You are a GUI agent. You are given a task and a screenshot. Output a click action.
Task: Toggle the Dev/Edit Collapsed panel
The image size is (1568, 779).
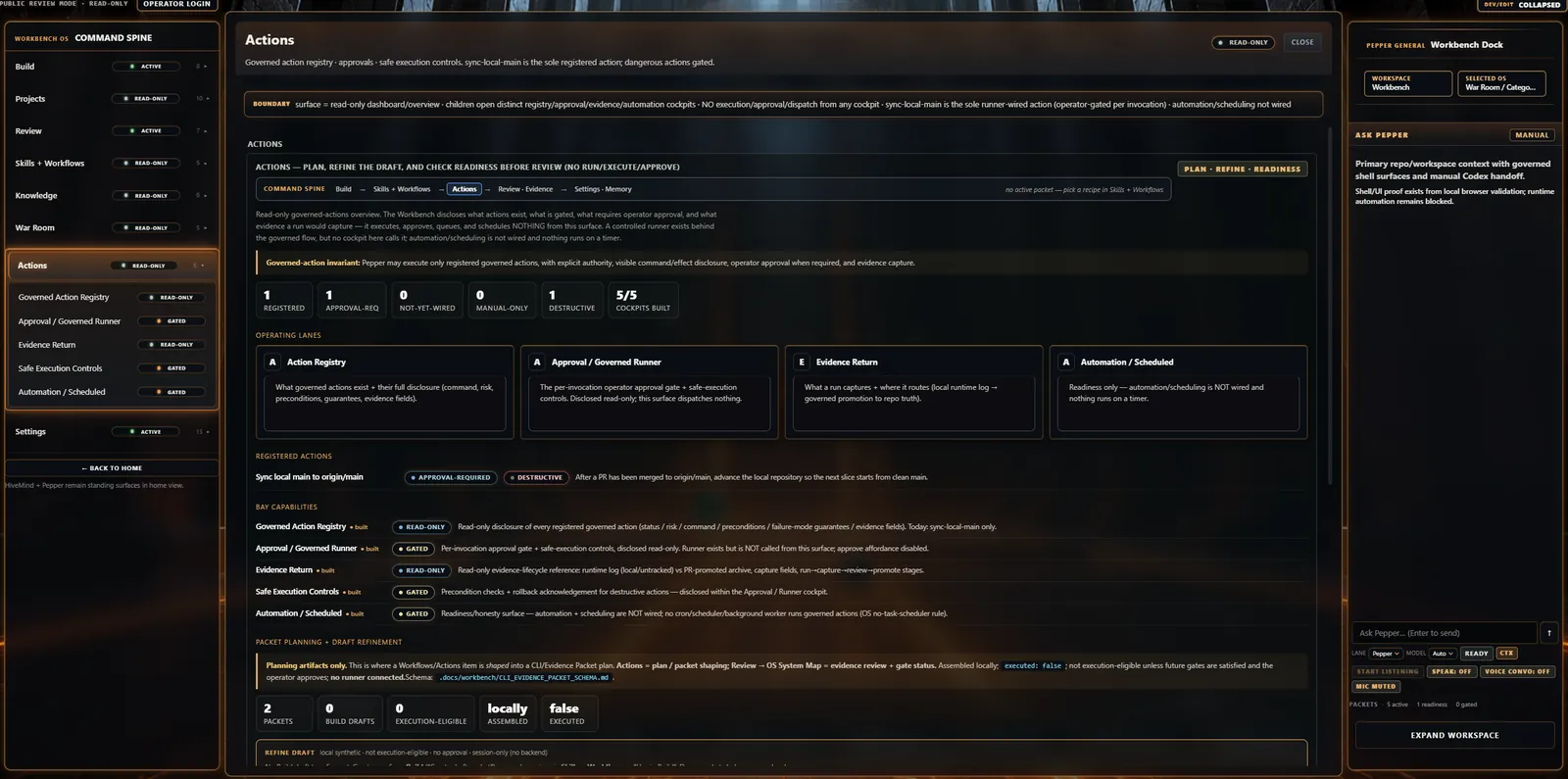(1522, 5)
